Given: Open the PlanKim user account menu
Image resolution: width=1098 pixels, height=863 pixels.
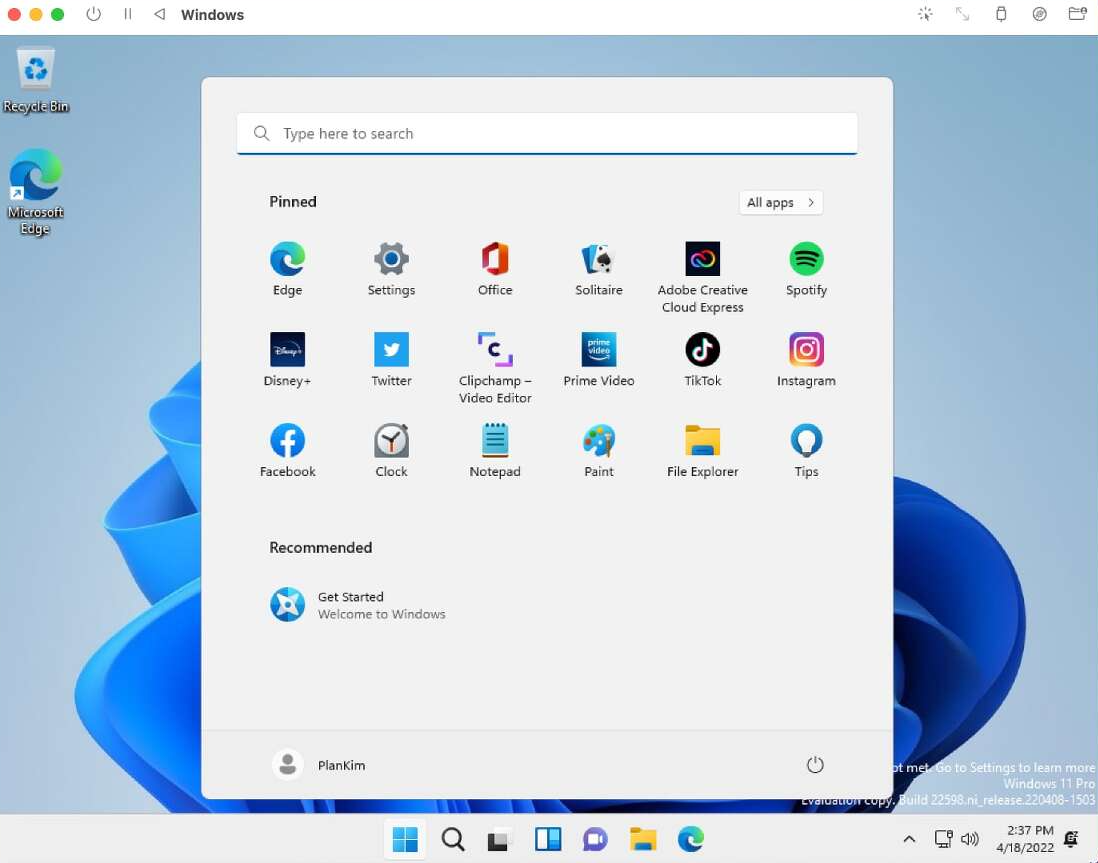Looking at the screenshot, I should pyautogui.click(x=319, y=765).
